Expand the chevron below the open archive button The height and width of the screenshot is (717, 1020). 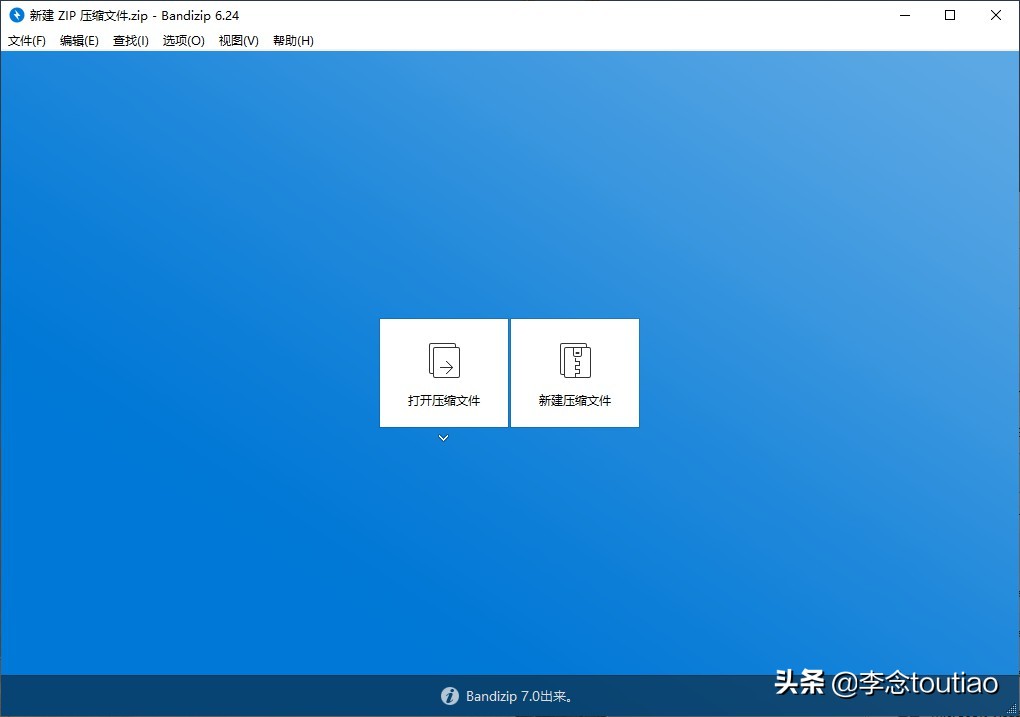click(443, 437)
